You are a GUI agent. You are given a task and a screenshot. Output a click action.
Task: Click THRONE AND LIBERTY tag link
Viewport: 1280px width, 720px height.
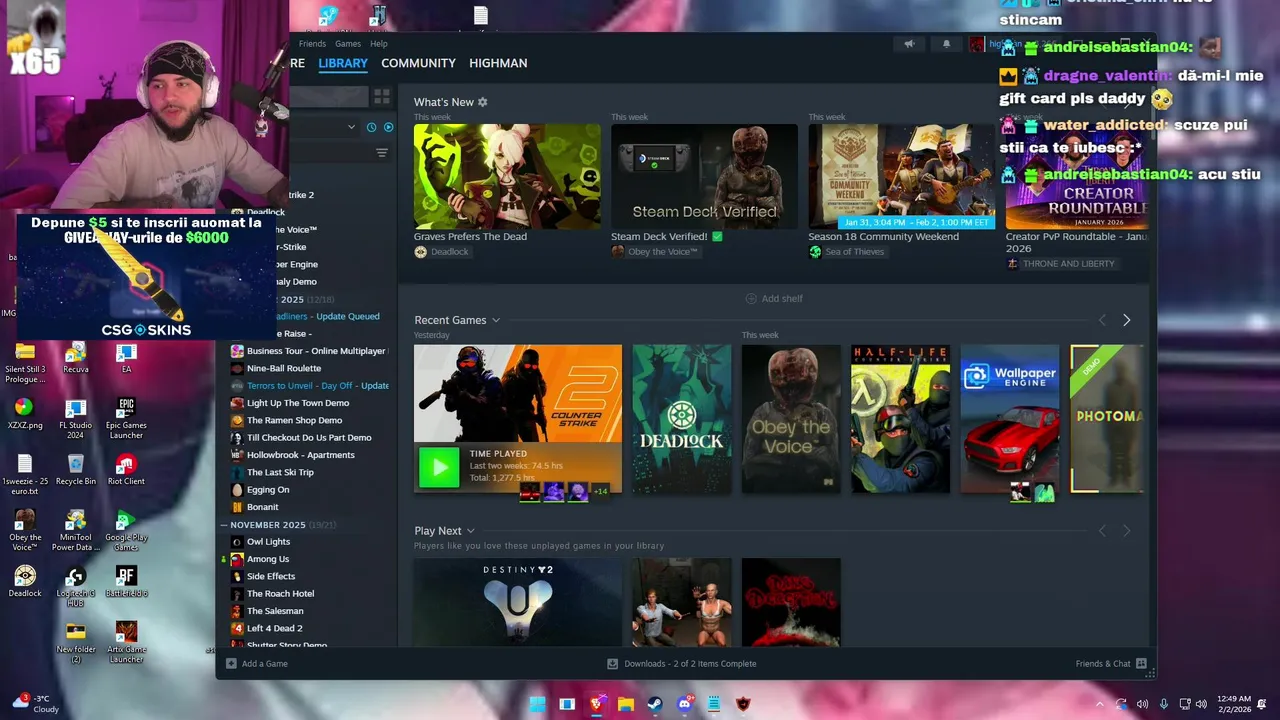click(x=1060, y=264)
